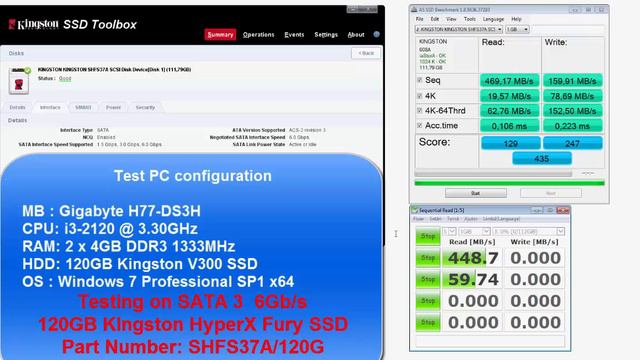The height and width of the screenshot is (360, 640).
Task: Click the status text field in CrystalDiskMark
Action: (490, 340)
